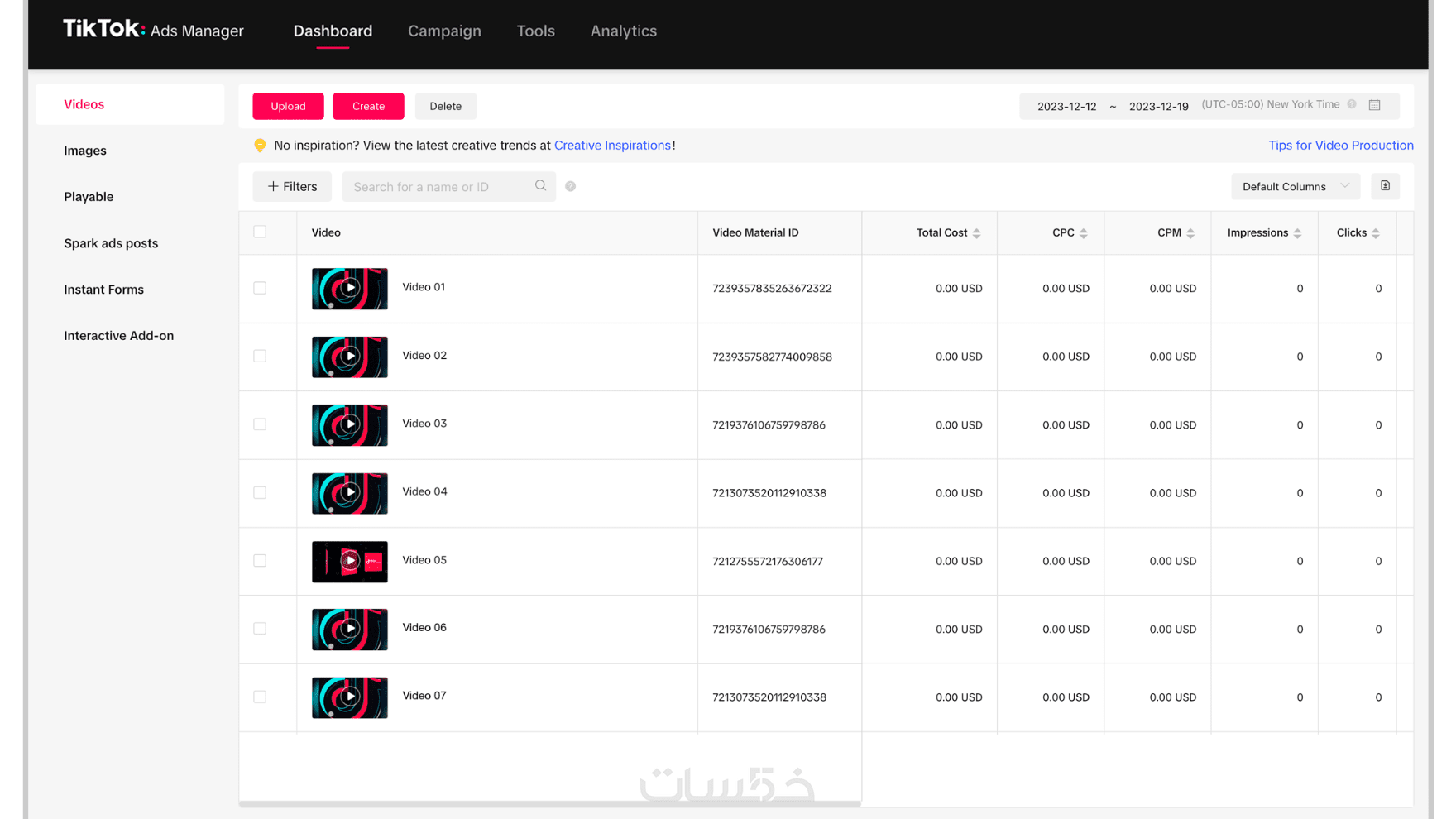This screenshot has height=819, width=1456.
Task: Play the Video 05 thumbnail
Action: click(x=350, y=561)
